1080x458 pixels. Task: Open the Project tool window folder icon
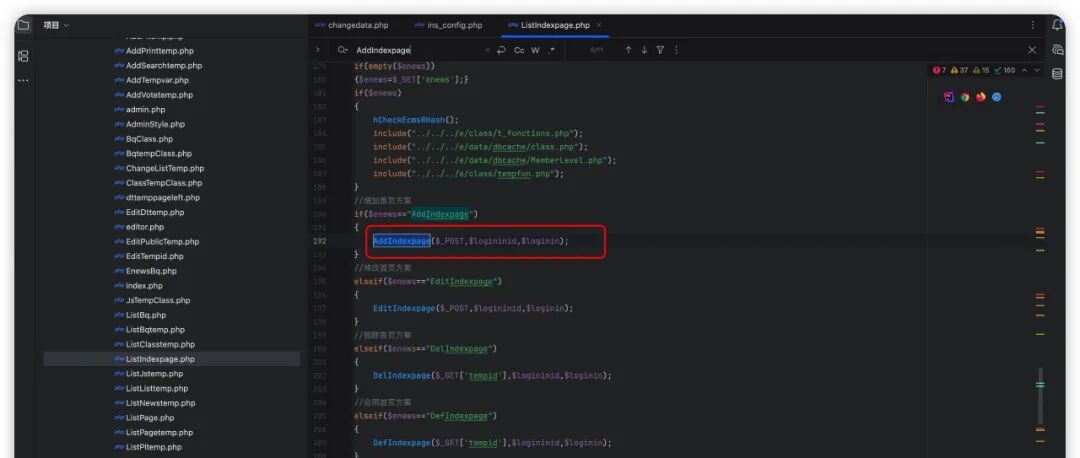[x=23, y=25]
